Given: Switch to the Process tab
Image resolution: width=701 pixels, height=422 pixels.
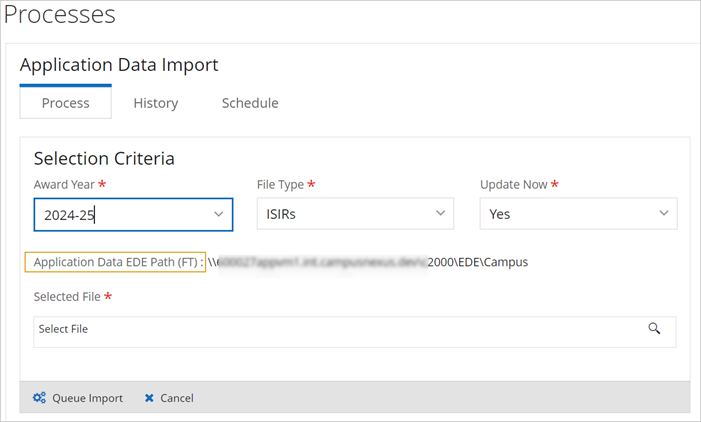Looking at the screenshot, I should click(x=66, y=102).
